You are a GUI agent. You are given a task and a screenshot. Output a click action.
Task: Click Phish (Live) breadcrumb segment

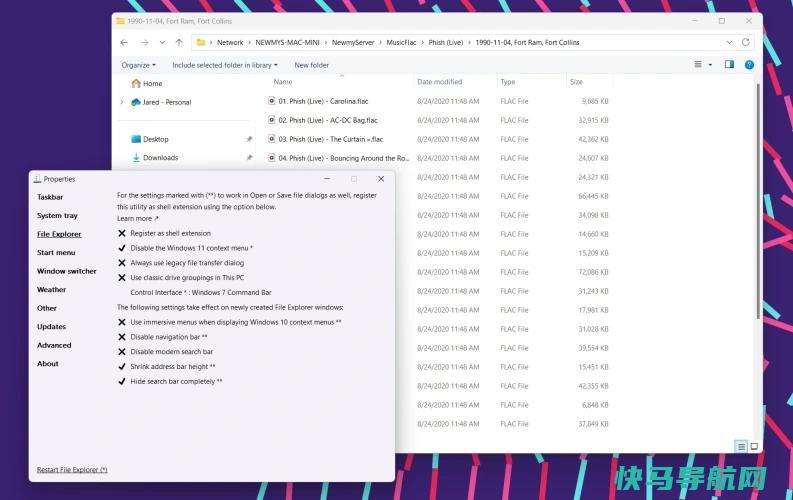point(446,42)
